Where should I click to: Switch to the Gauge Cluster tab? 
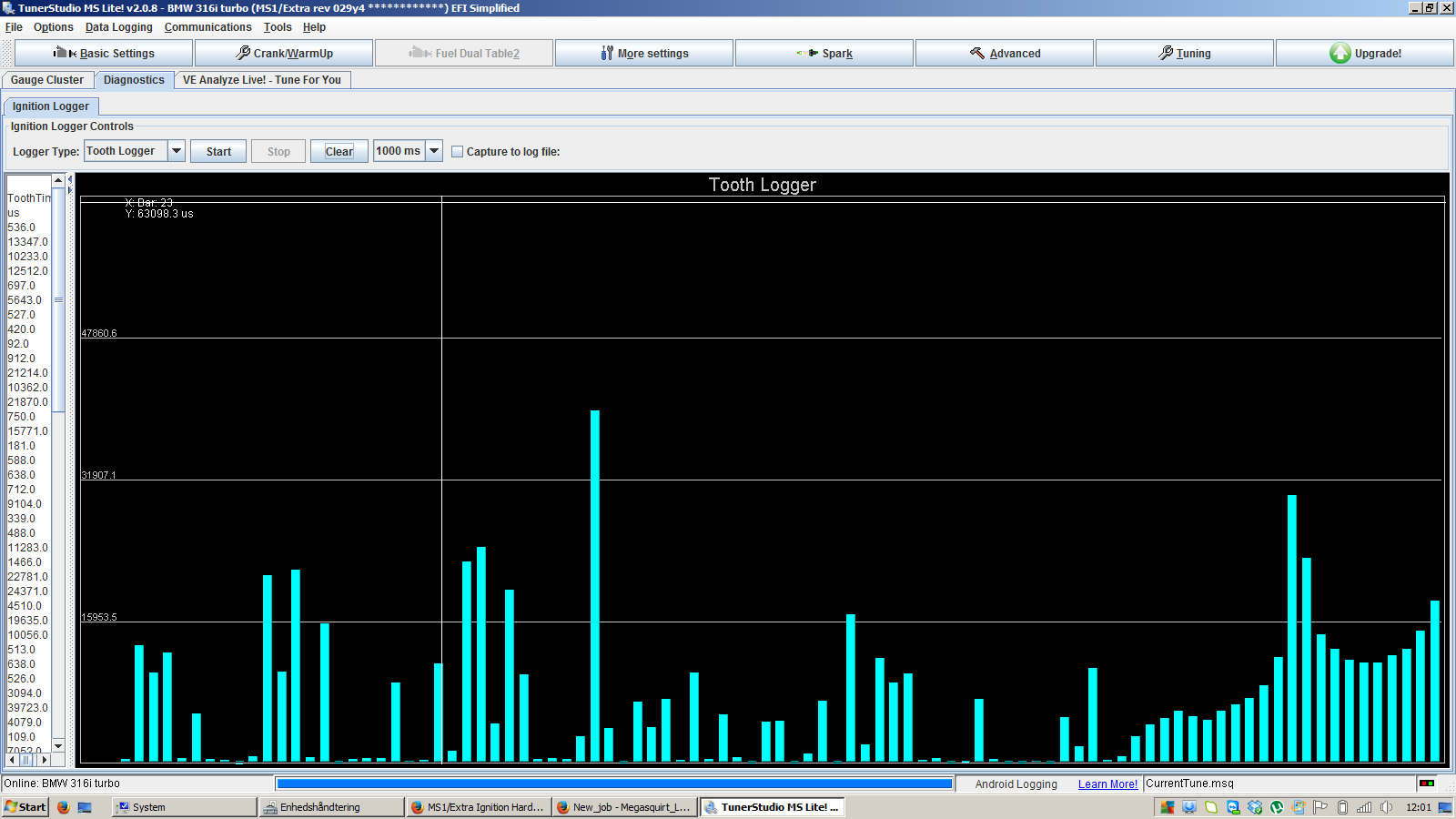click(47, 80)
